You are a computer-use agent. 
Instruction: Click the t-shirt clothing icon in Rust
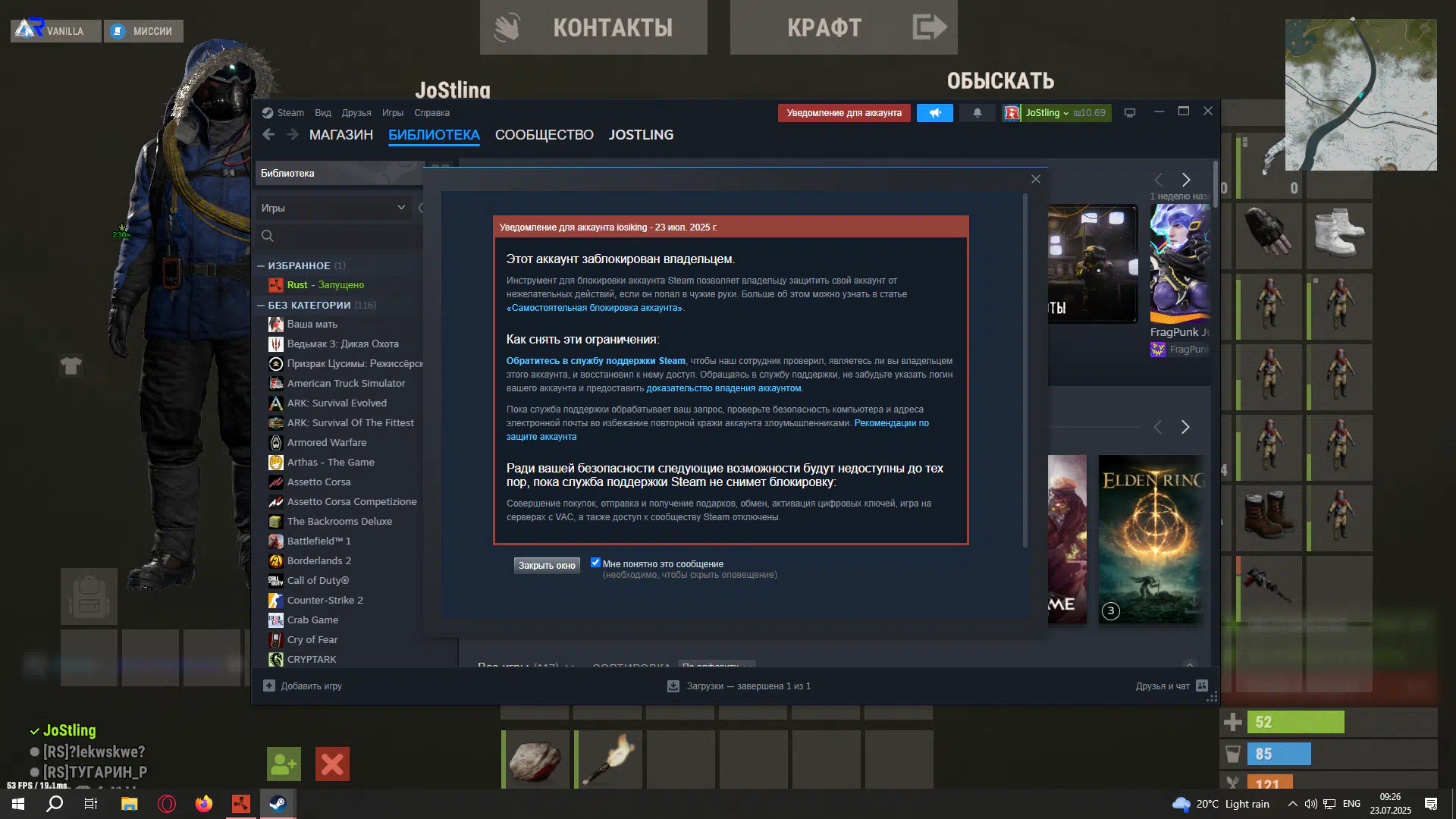point(71,366)
